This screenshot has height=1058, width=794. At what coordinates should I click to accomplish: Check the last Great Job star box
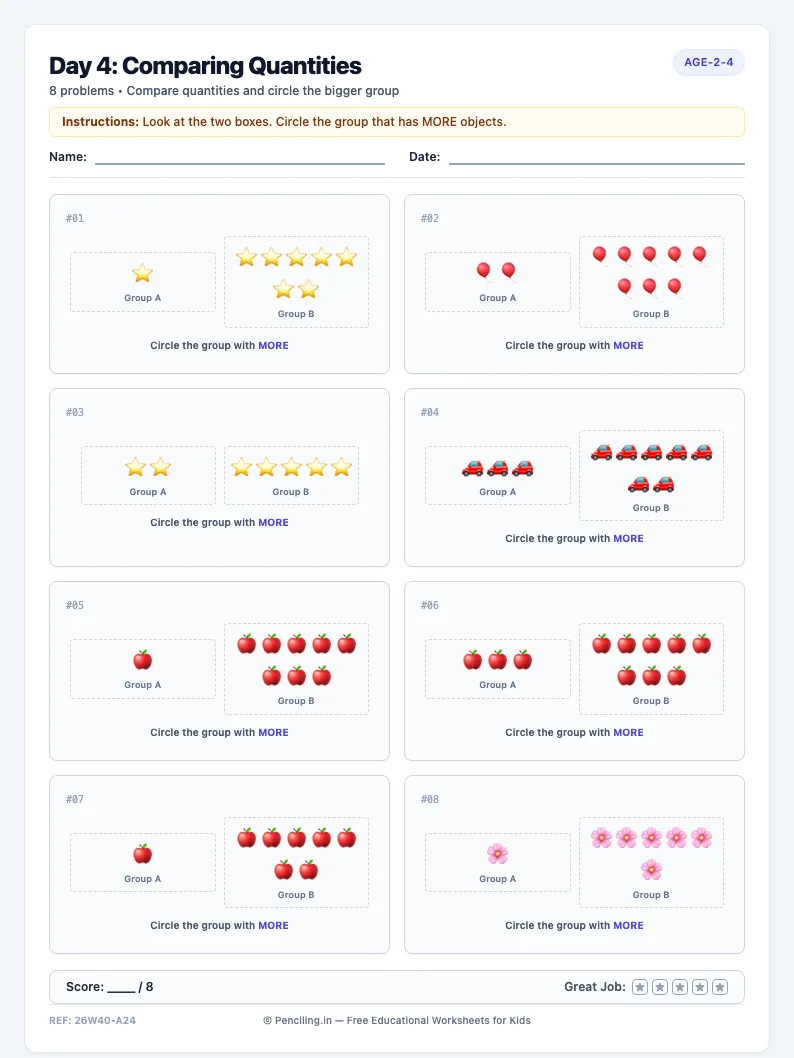pos(720,987)
